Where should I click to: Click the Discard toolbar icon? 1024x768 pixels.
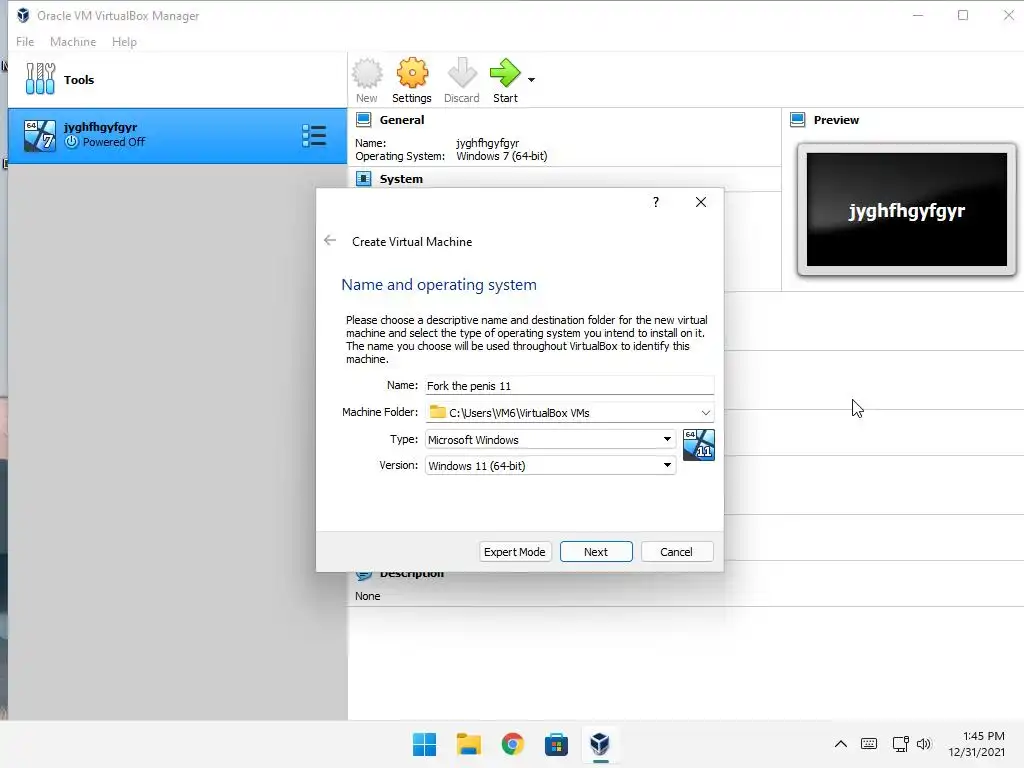coord(462,80)
